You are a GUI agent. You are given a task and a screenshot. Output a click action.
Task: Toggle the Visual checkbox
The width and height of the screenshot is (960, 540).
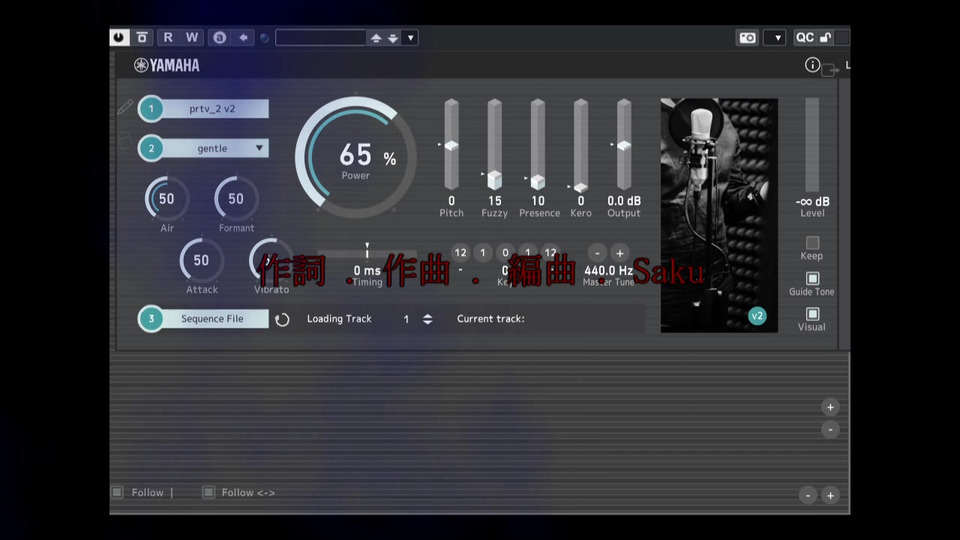[x=812, y=314]
